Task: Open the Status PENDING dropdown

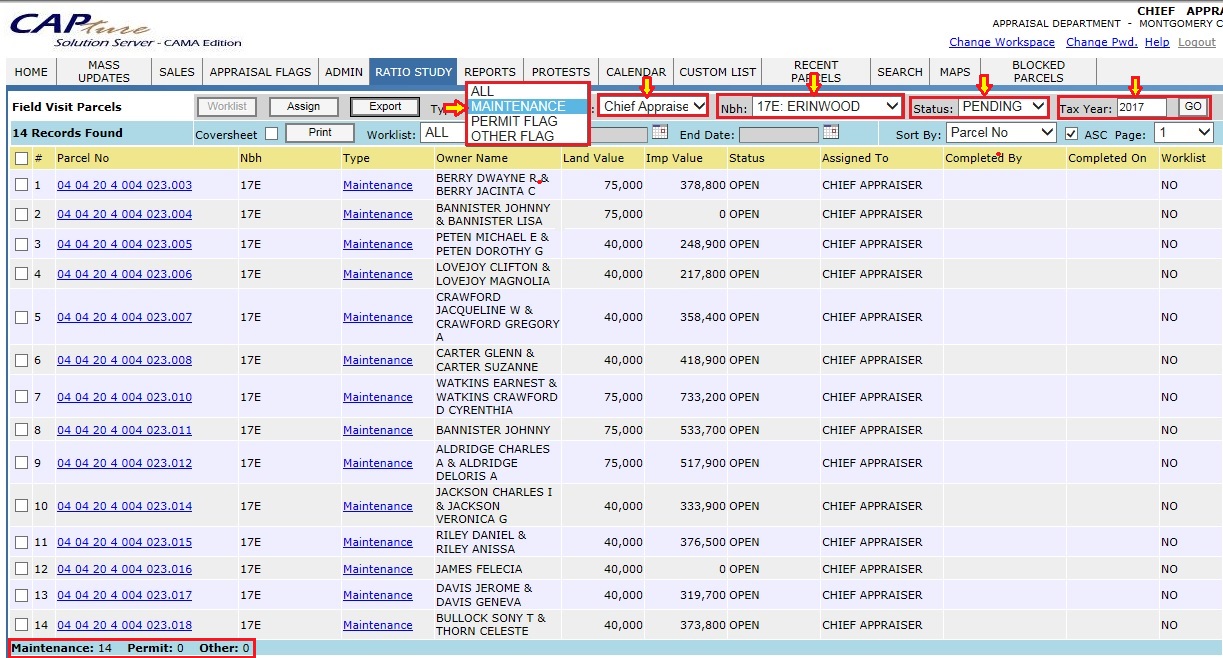Action: point(1002,106)
